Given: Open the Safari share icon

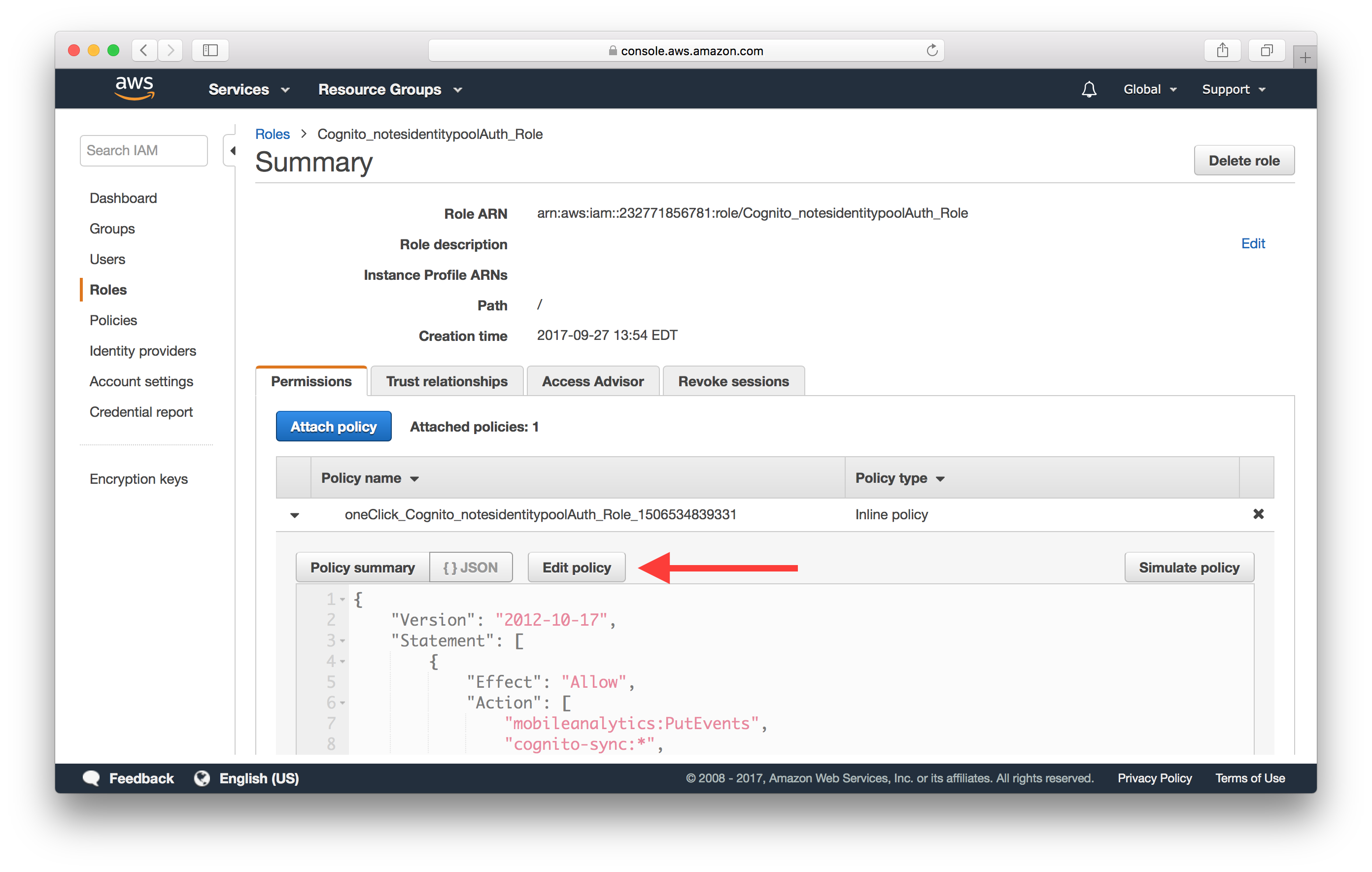Looking at the screenshot, I should 1222,50.
